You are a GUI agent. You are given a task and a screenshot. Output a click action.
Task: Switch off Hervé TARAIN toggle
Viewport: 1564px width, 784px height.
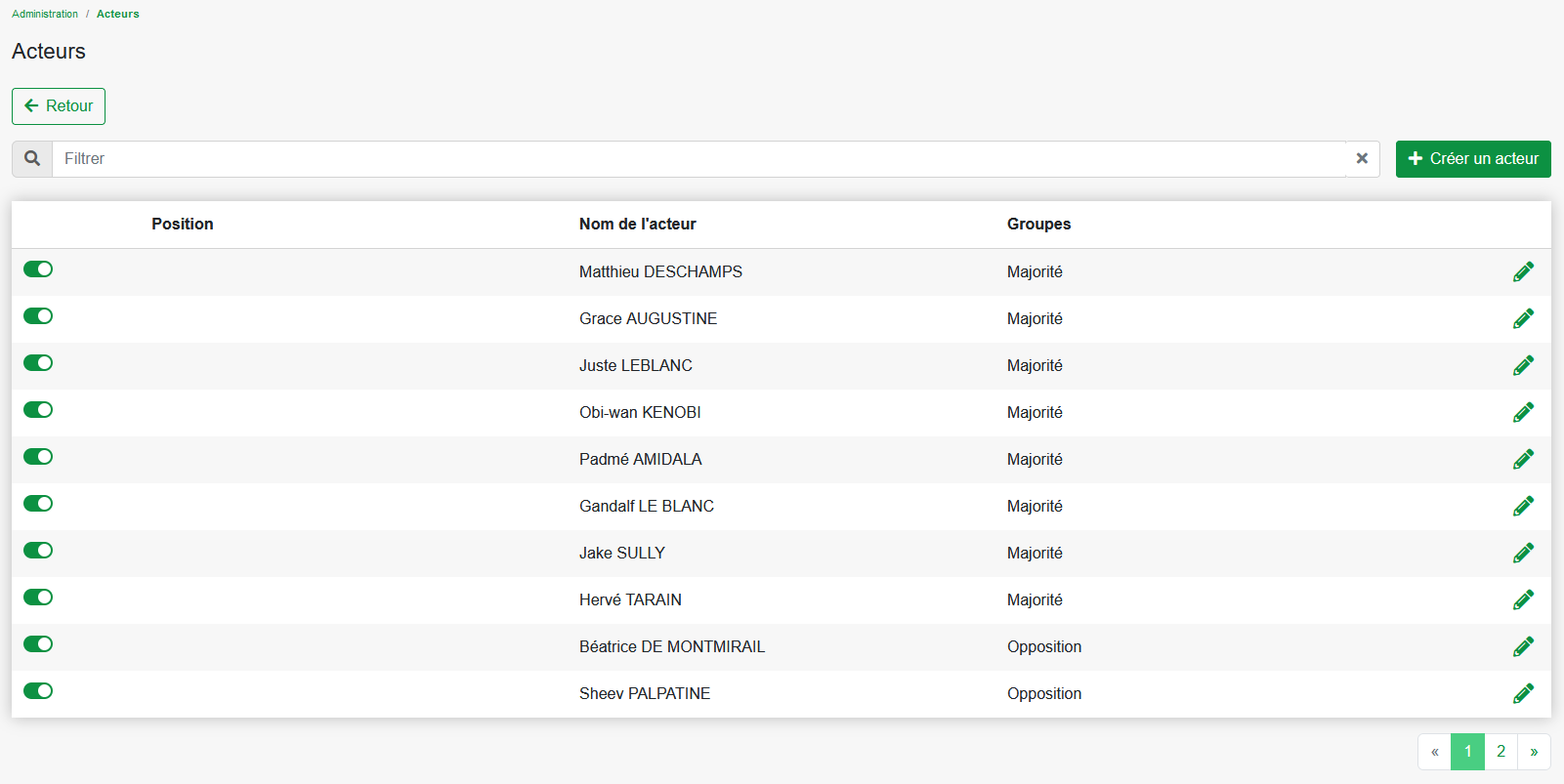click(38, 598)
